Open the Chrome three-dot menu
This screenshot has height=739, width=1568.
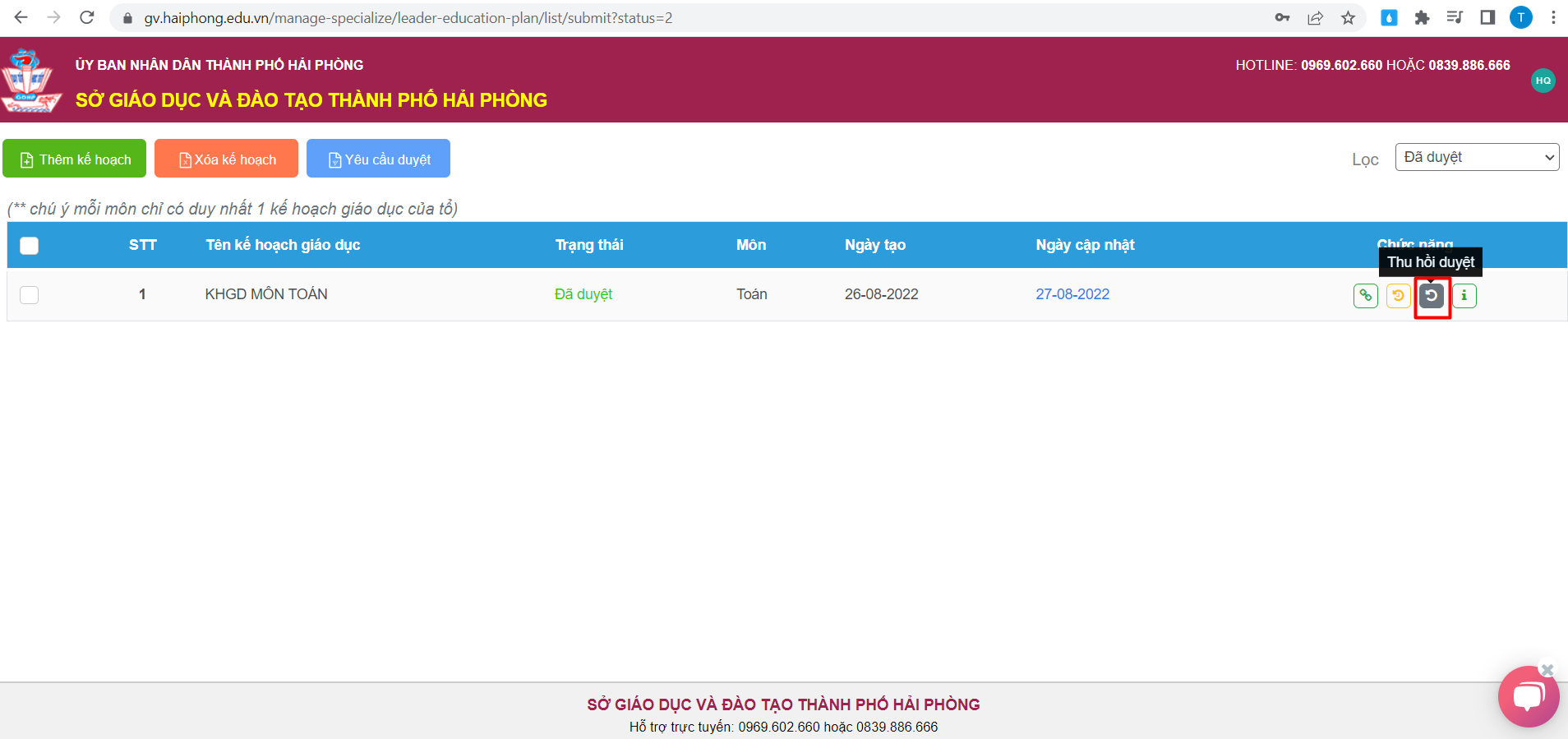[1553, 18]
